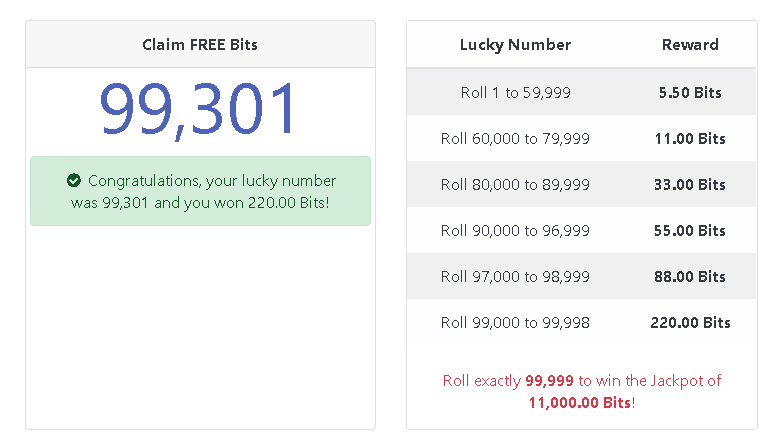Click the congratulations message alert box
The image size is (763, 448).
click(200, 191)
